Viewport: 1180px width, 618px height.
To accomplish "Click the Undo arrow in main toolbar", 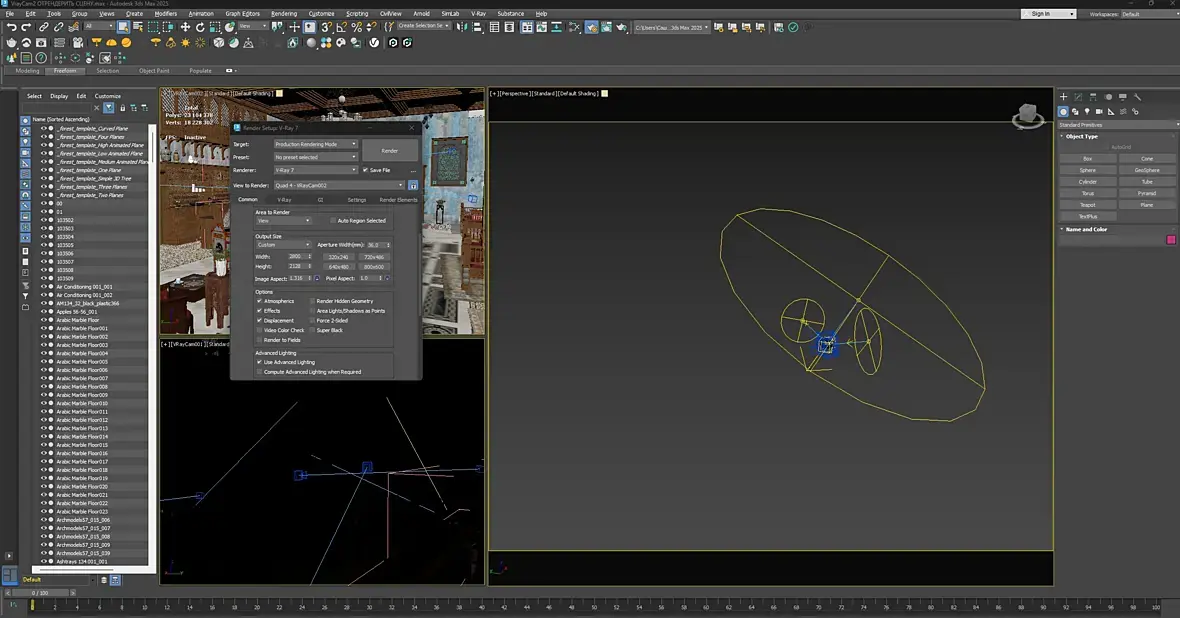I will 11,27.
